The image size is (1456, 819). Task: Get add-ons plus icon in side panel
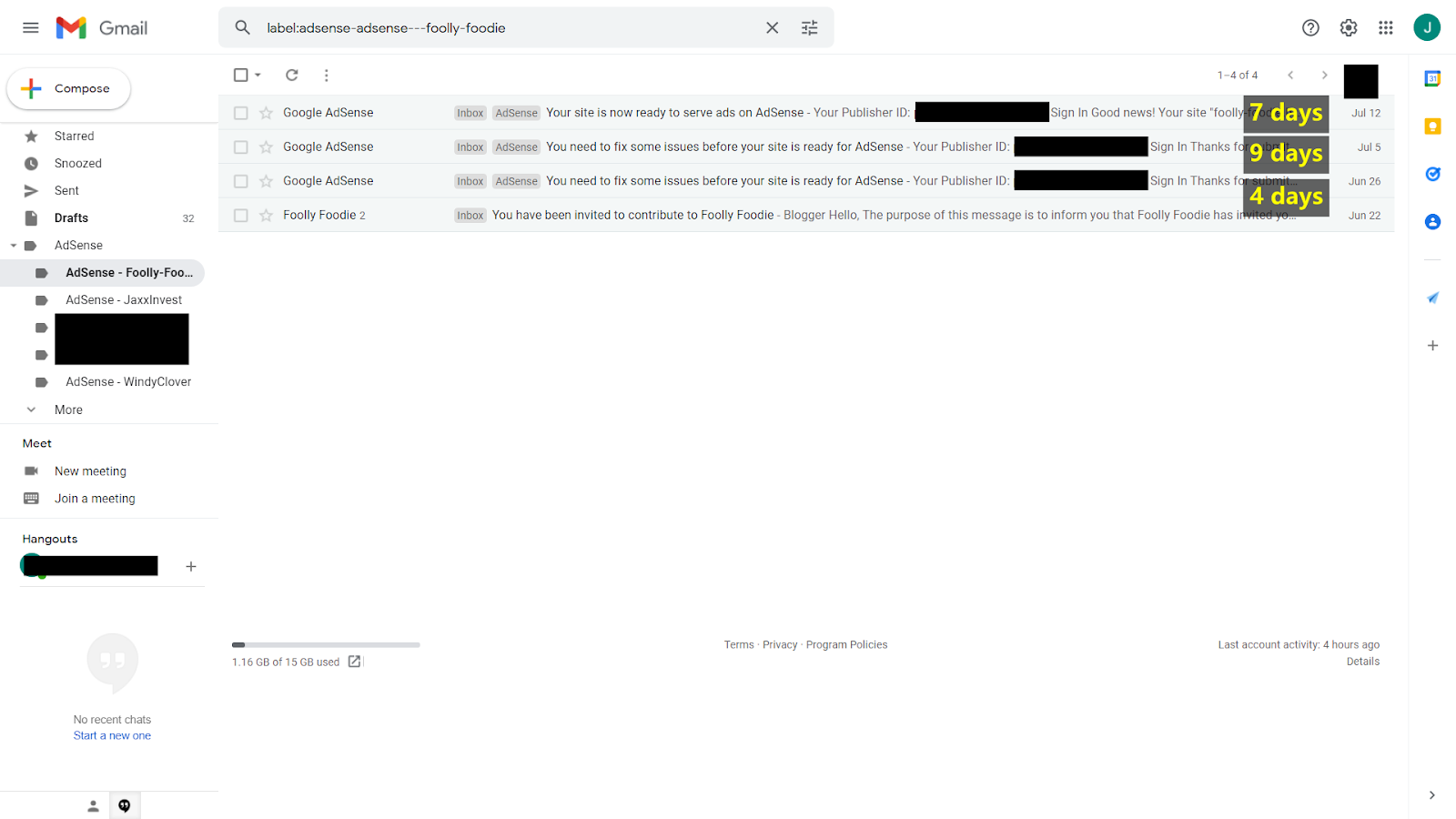[x=1432, y=345]
